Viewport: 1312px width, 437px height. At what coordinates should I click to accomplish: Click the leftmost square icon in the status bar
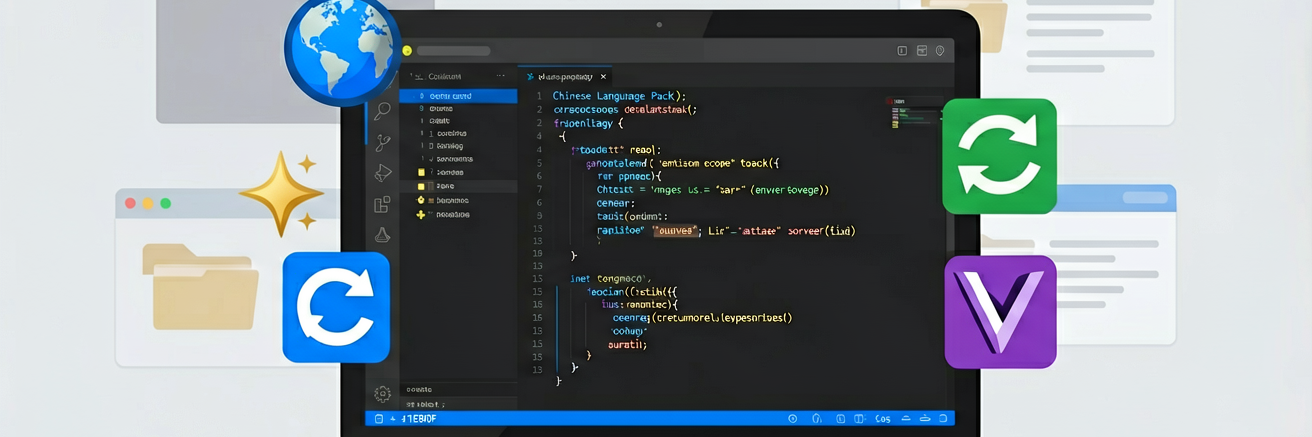point(378,419)
